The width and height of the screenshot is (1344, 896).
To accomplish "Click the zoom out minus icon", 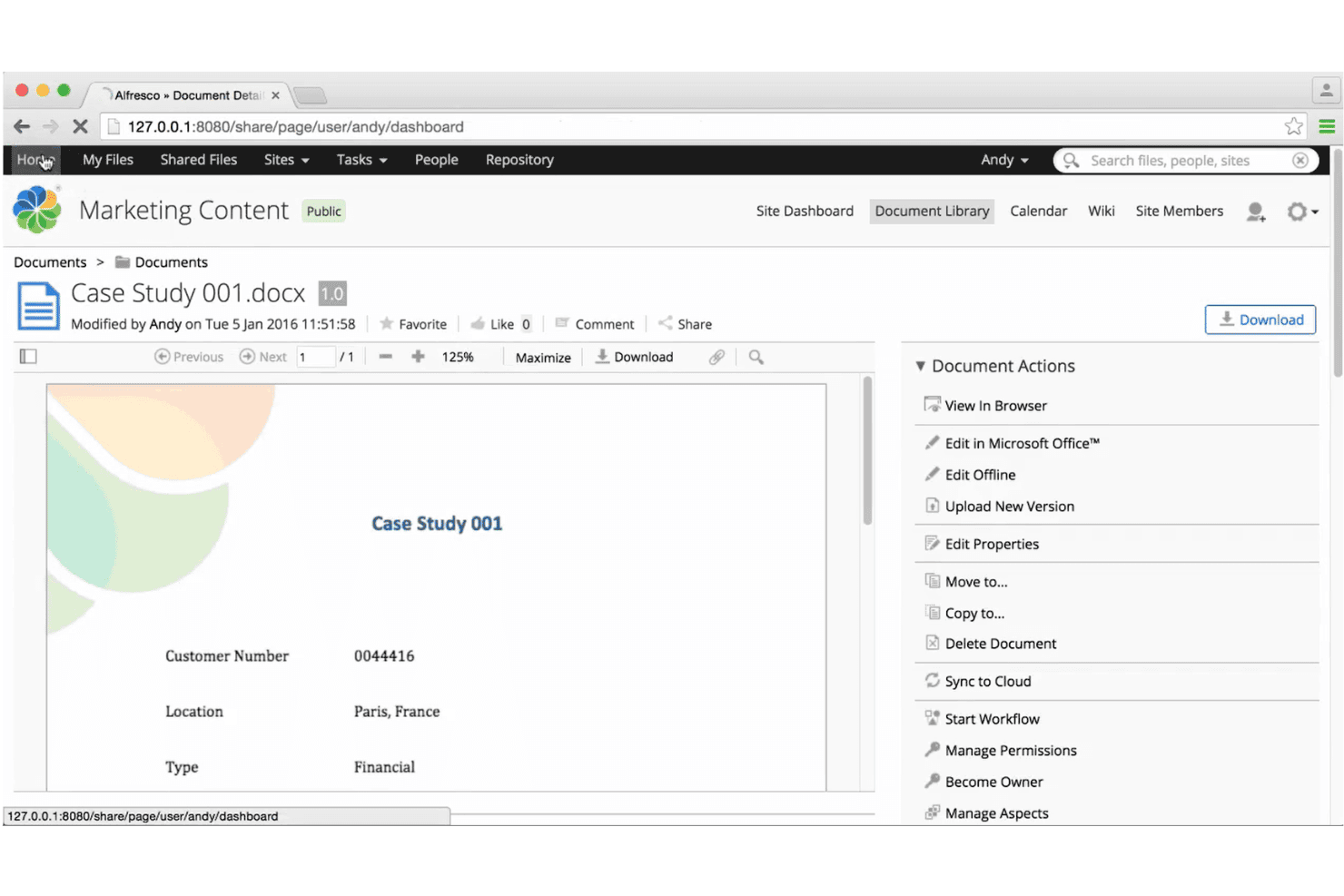I will pyautogui.click(x=386, y=357).
